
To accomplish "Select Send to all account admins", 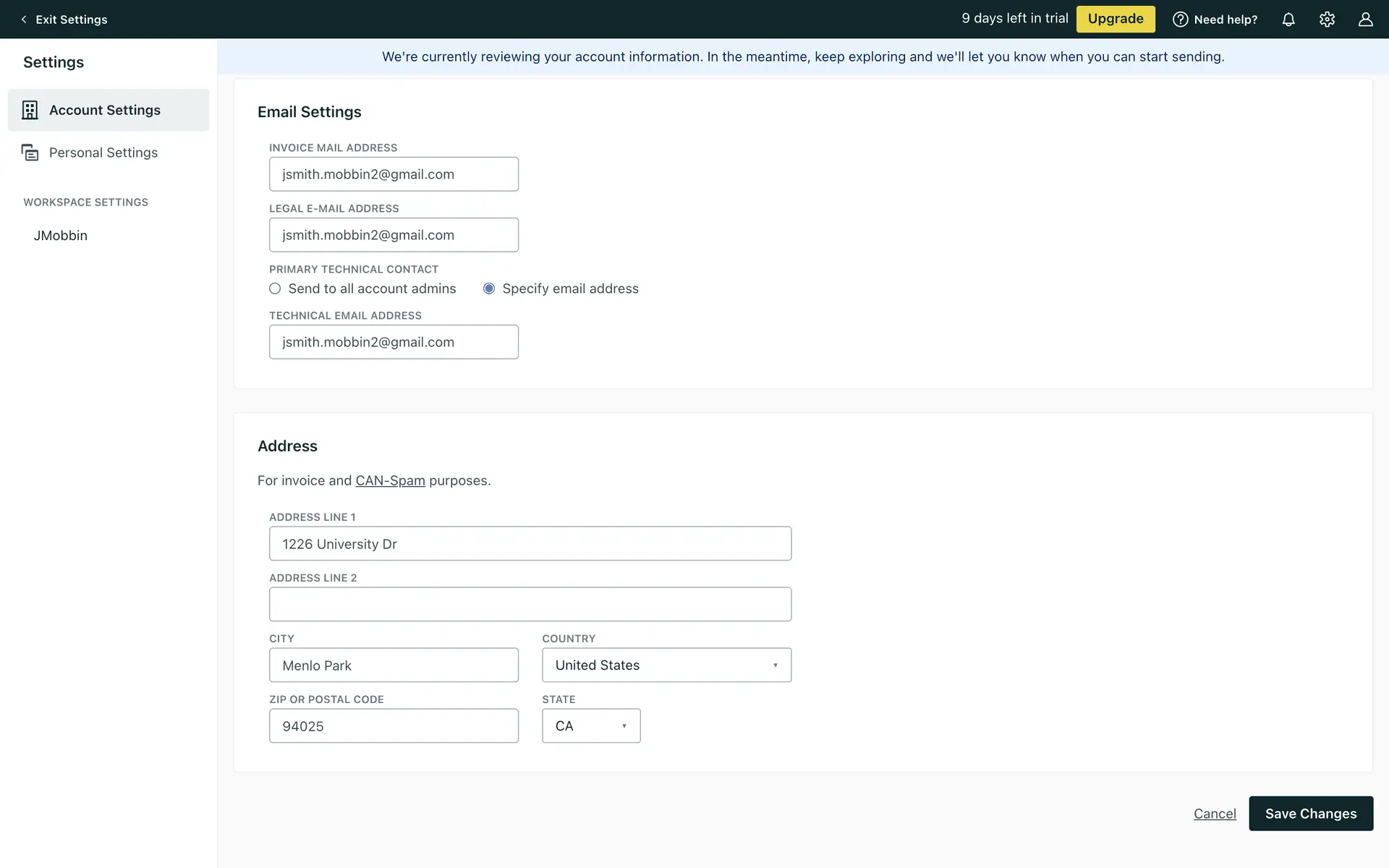I will point(275,289).
